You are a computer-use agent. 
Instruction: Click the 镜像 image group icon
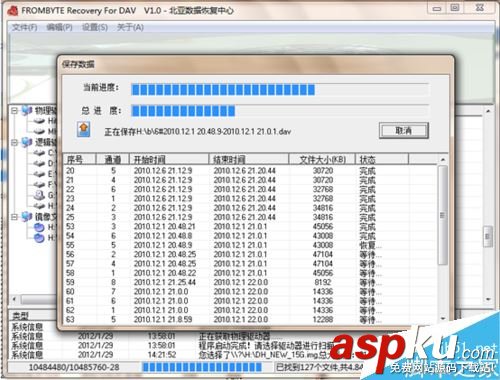27,217
